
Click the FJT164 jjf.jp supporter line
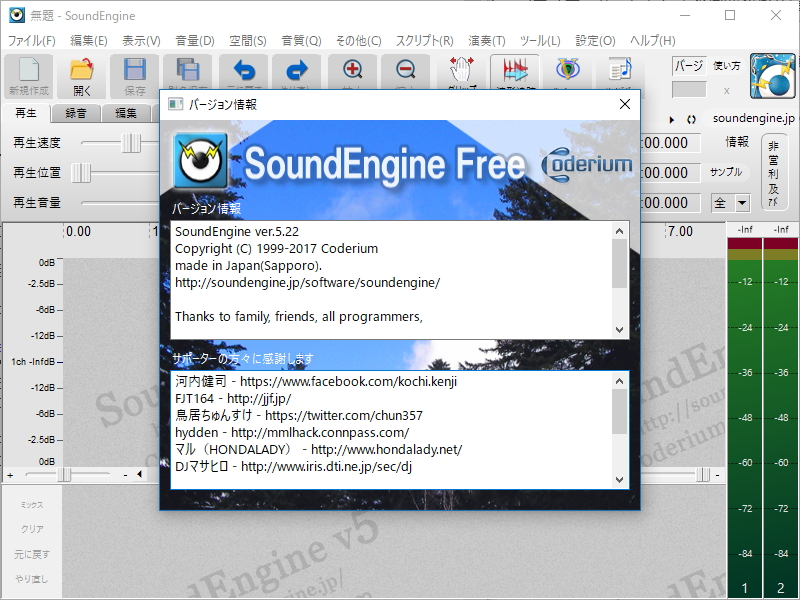[233, 398]
